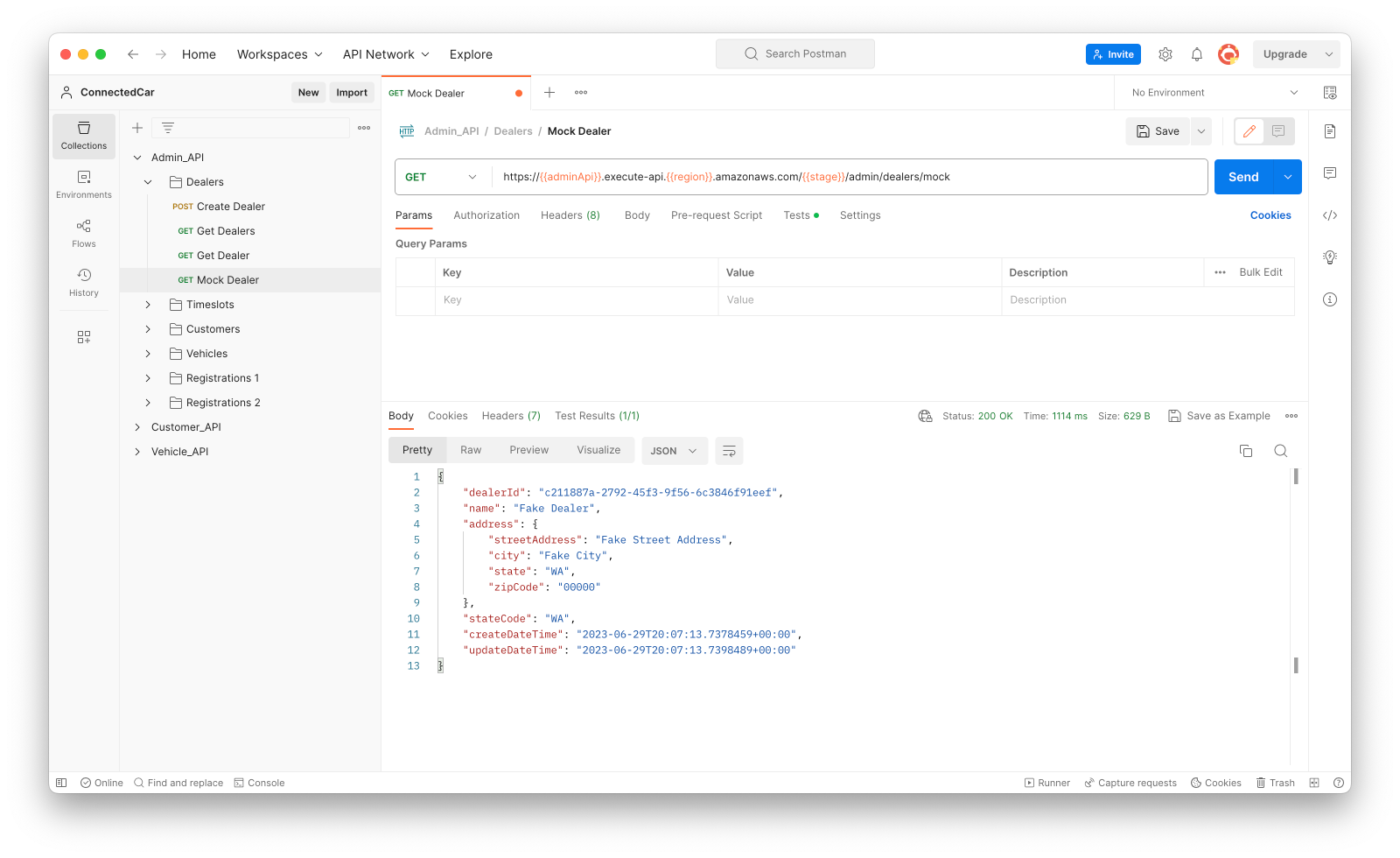Switch response view to Visualize
1400x858 pixels.
coord(598,450)
